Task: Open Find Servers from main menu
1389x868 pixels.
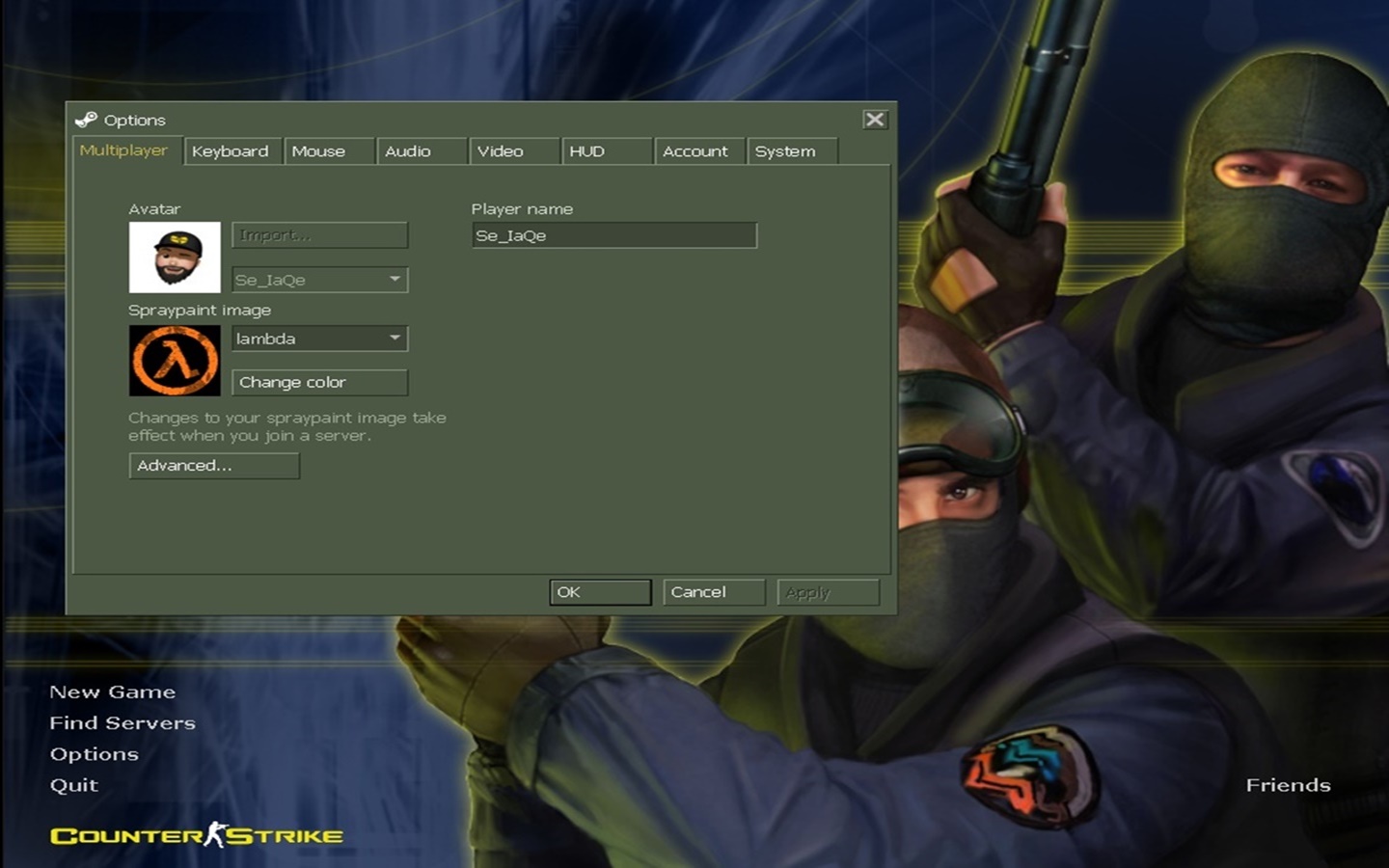Action: click(123, 723)
